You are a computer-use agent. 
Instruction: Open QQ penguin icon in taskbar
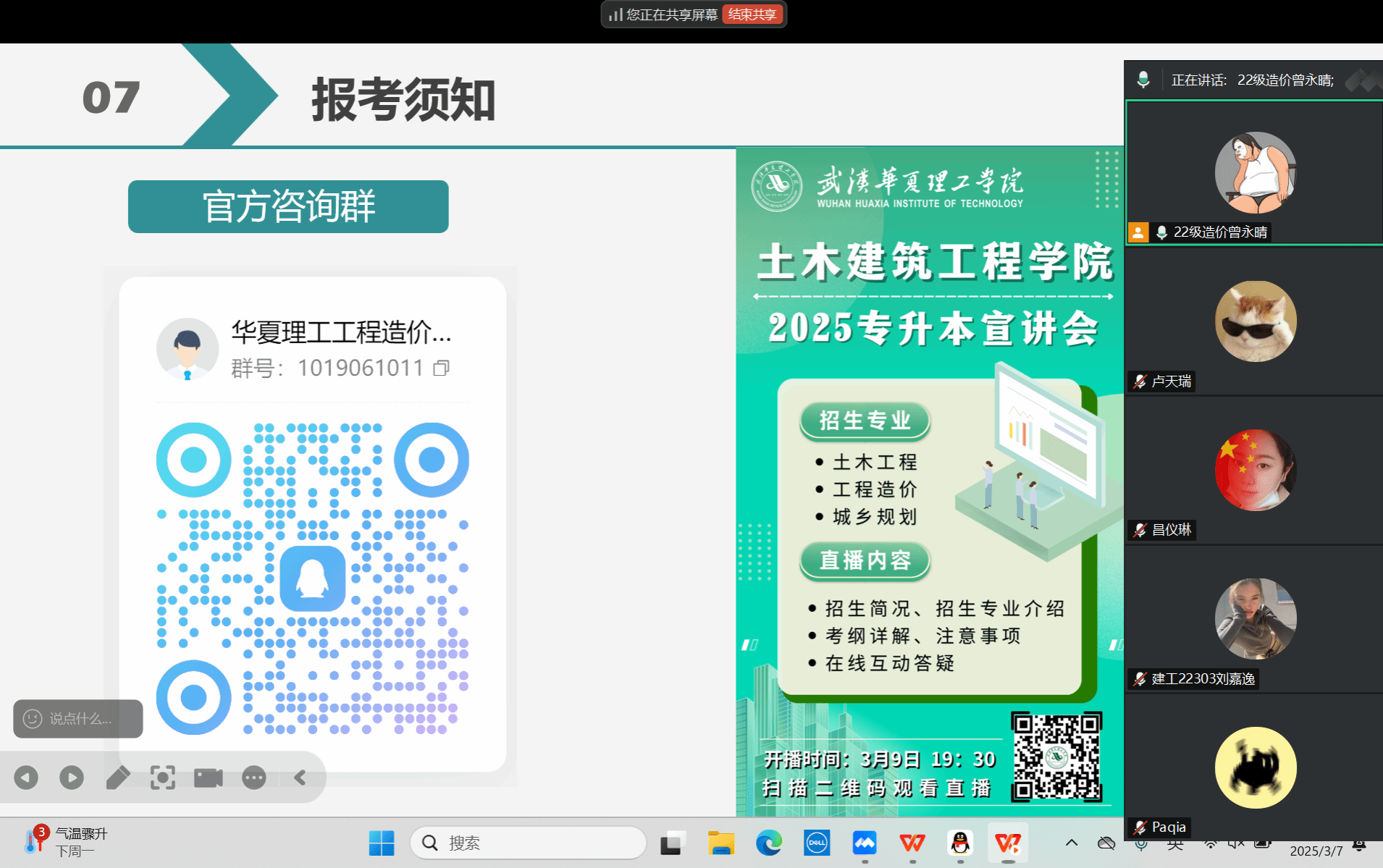pyautogui.click(x=960, y=843)
